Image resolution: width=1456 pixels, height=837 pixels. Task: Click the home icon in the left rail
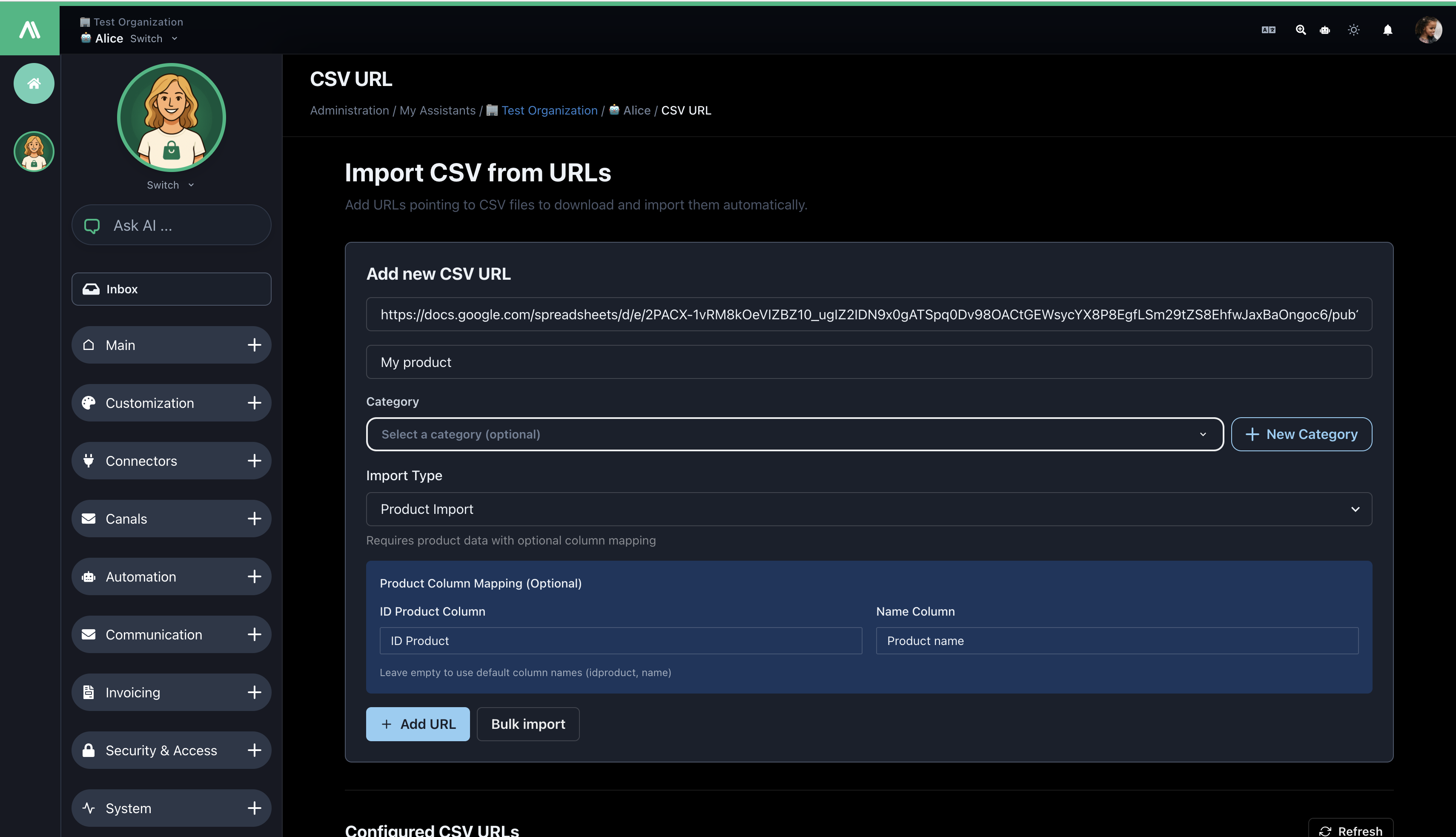(33, 83)
